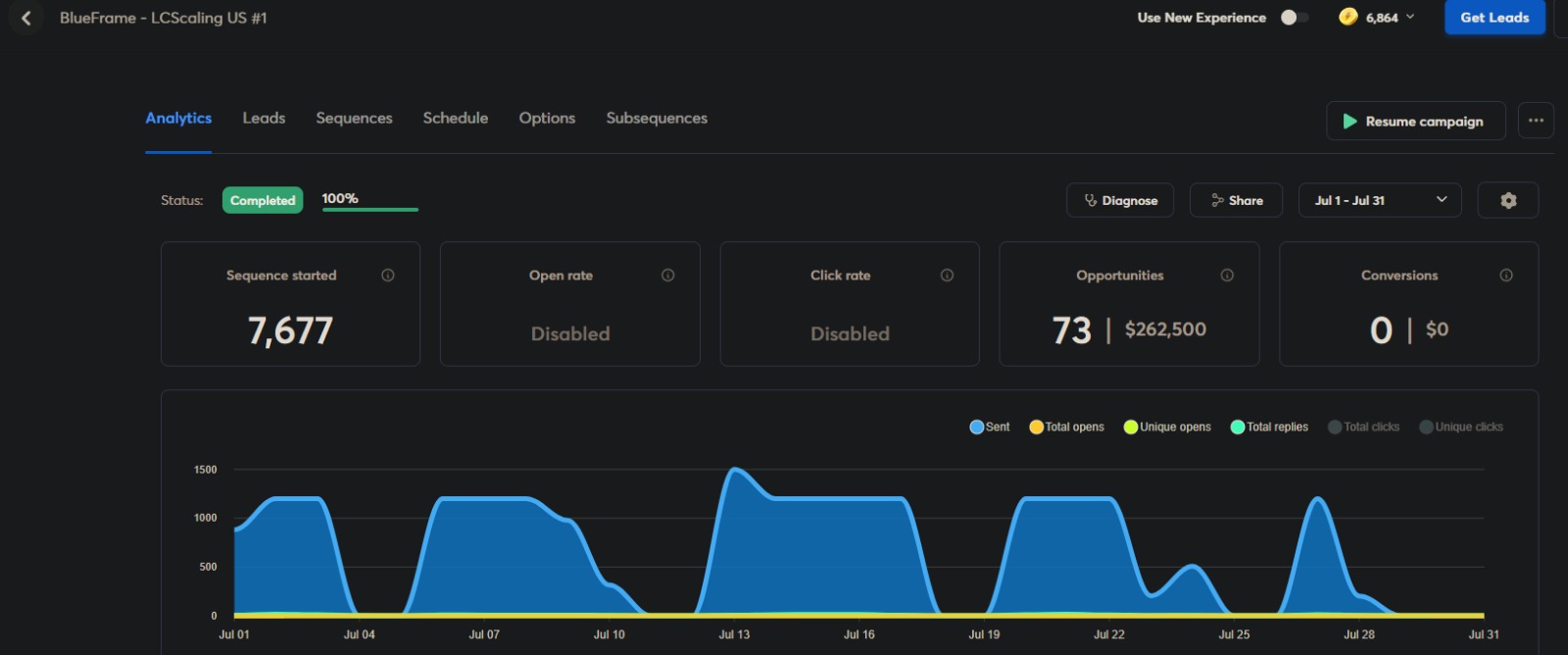Click the Jul 31 x-axis label
Viewport: 1568px width, 655px height.
1484,634
